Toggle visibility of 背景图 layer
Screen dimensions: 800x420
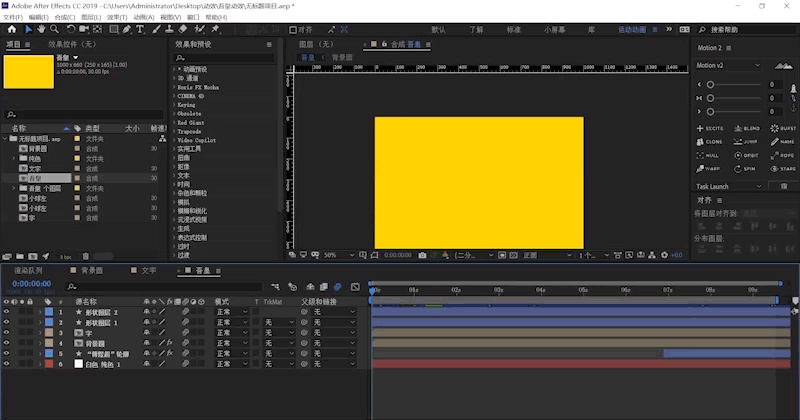click(6, 343)
